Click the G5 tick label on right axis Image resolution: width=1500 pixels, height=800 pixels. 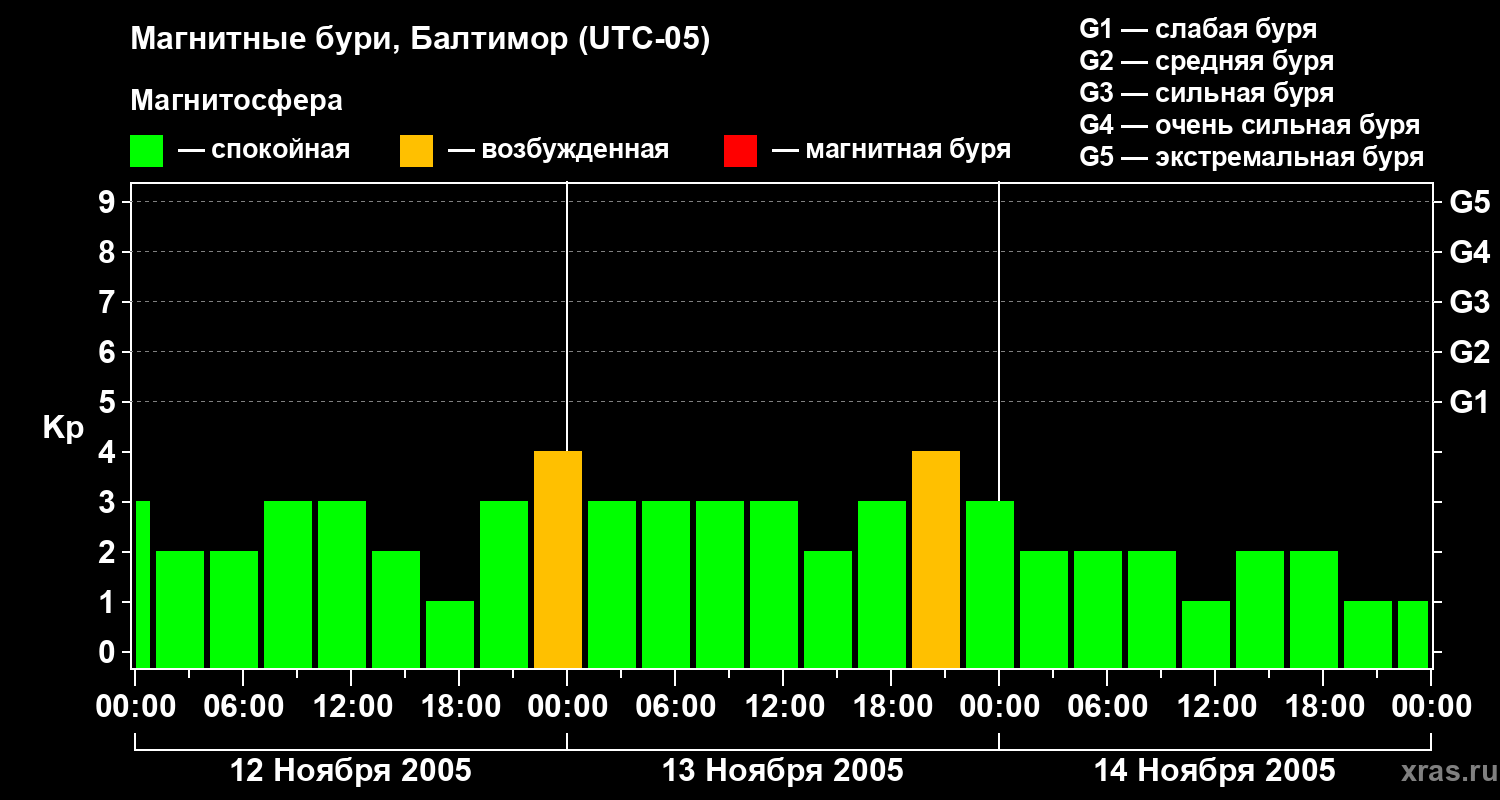pos(1470,202)
